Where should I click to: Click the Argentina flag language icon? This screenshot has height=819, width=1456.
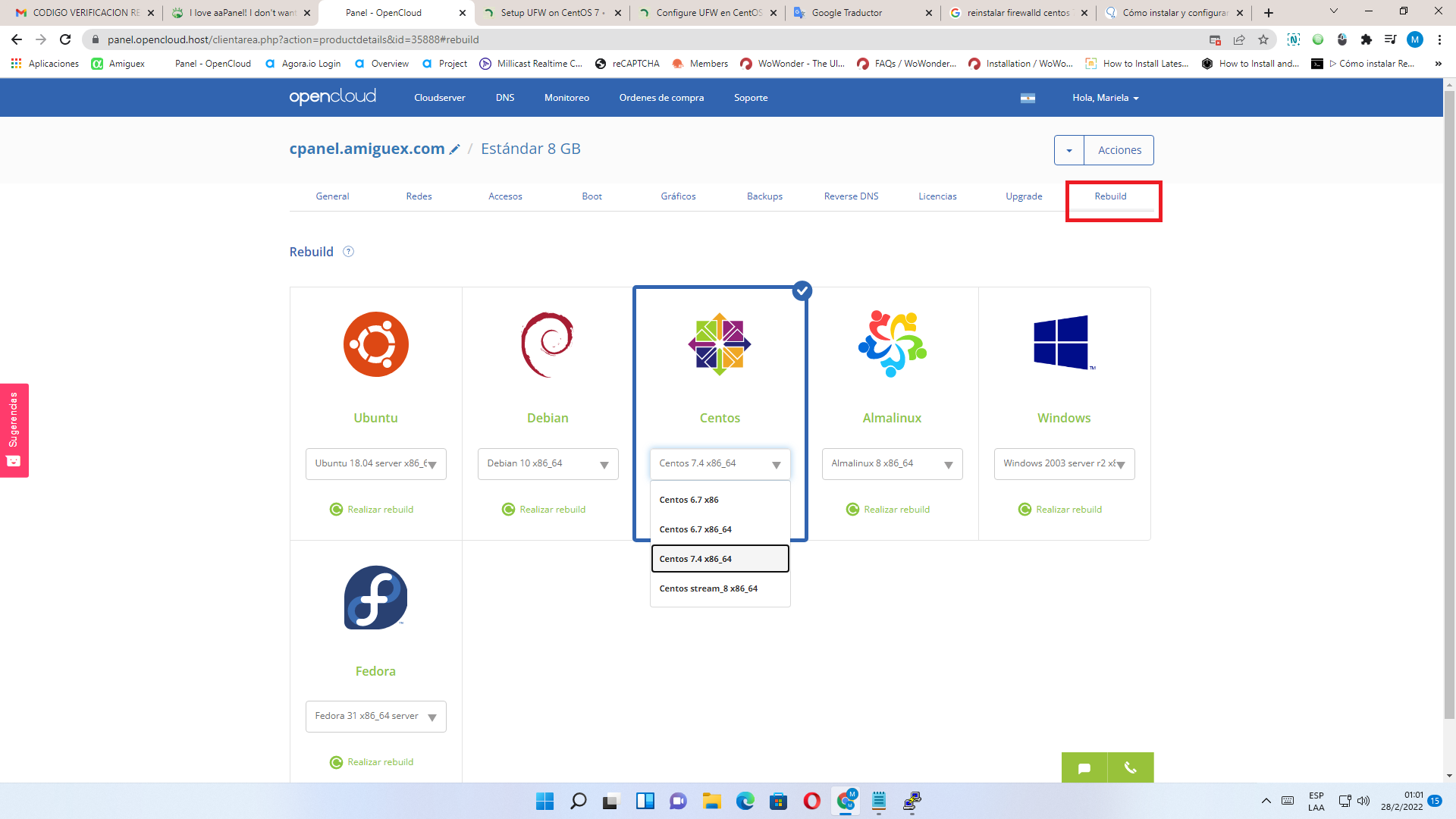tap(1028, 98)
